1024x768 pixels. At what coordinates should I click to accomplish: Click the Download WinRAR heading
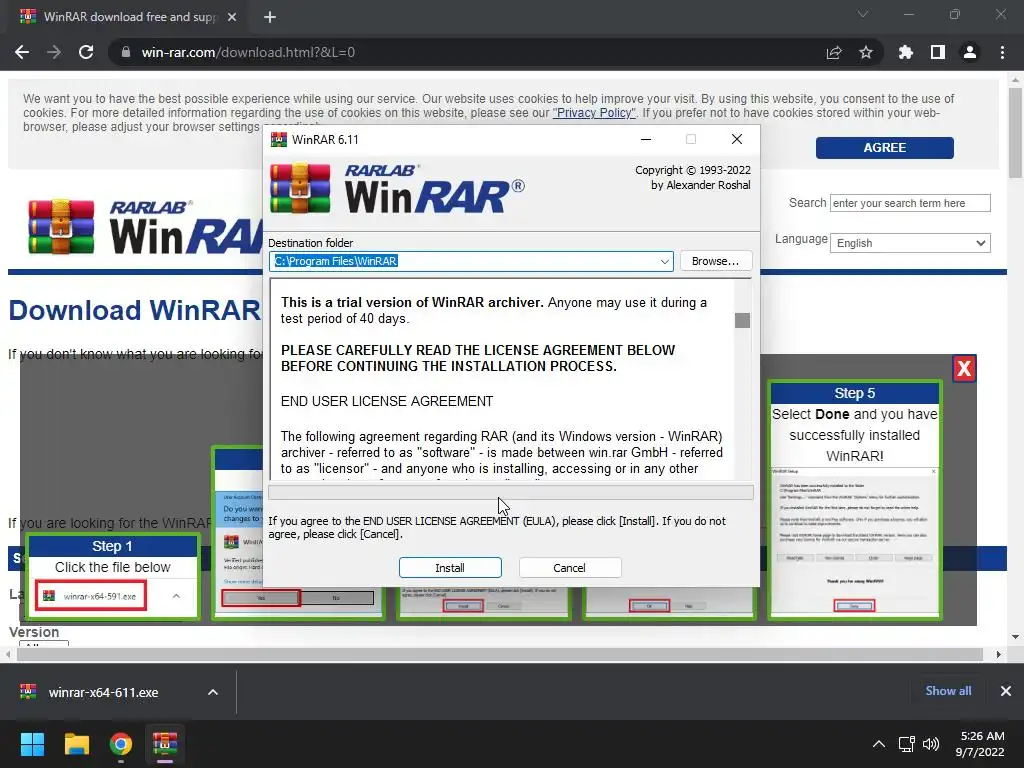[135, 310]
